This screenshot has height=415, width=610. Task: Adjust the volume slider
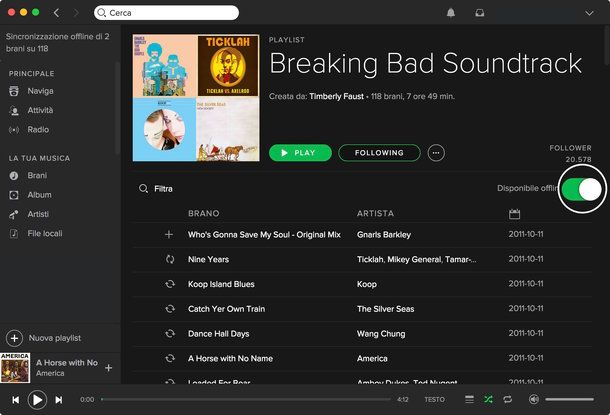coord(569,399)
